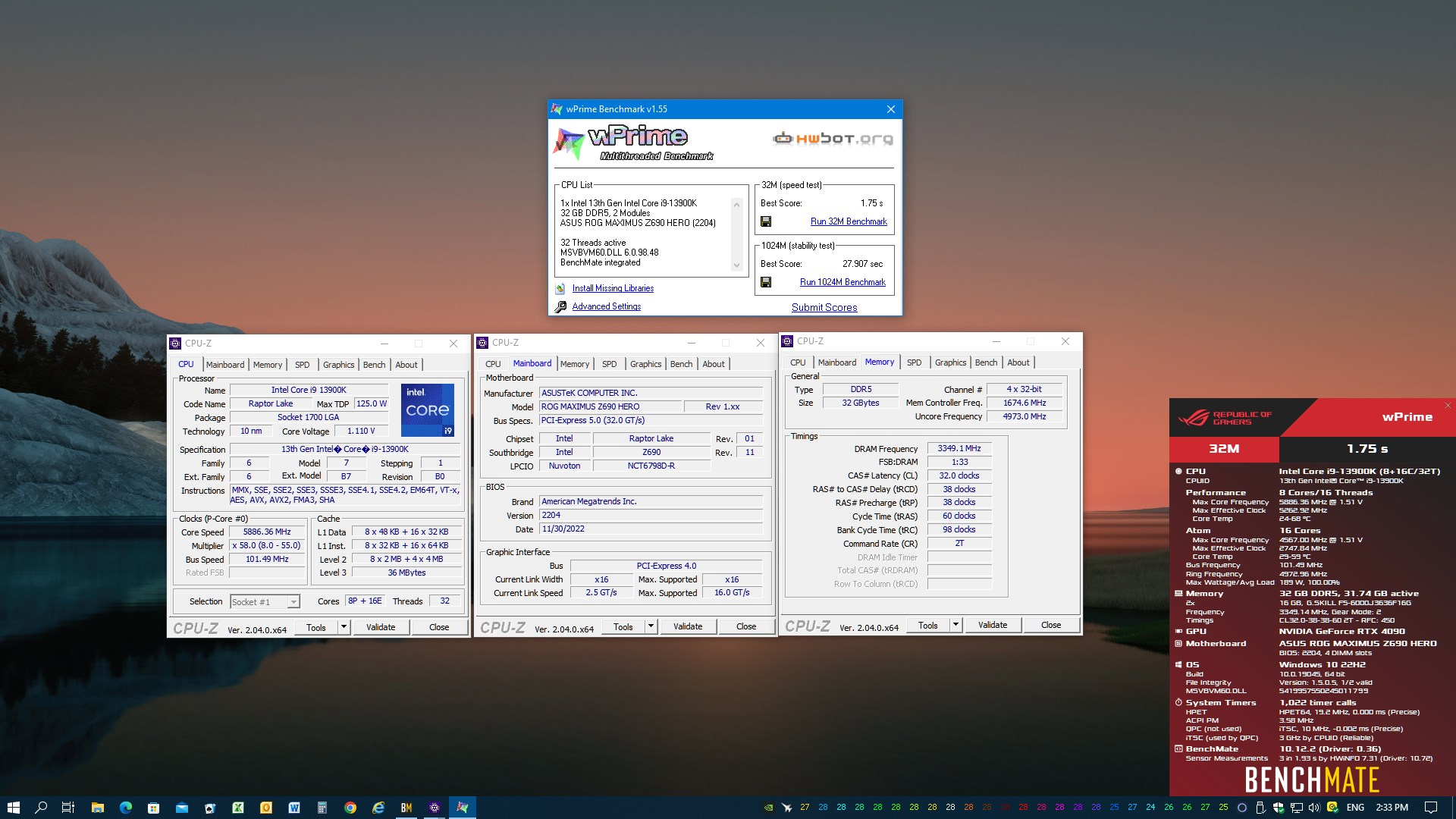Image resolution: width=1456 pixels, height=819 pixels.
Task: Click the Mainboard Model field ROG MAXIMUS Z690 HERO
Action: point(610,406)
